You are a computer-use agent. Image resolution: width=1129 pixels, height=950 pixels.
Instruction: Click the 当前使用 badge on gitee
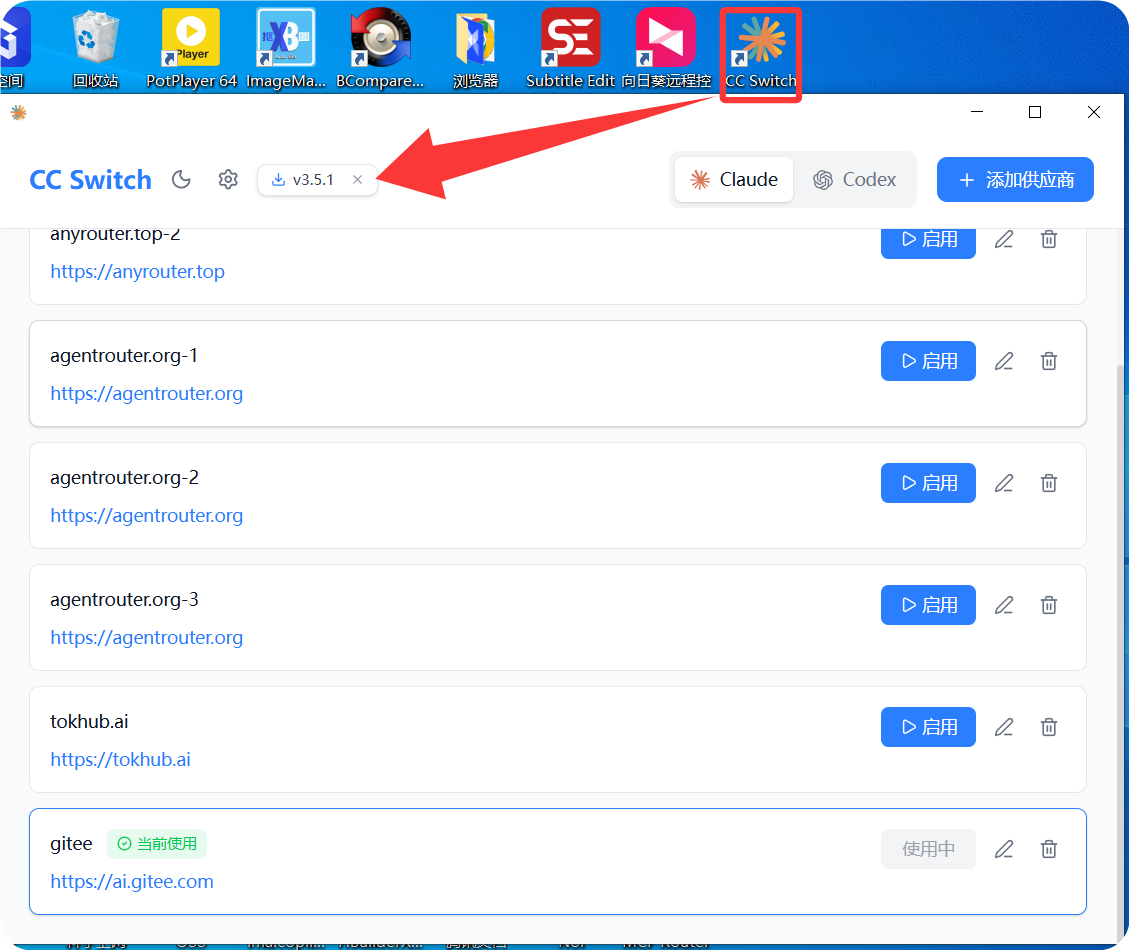pos(157,844)
